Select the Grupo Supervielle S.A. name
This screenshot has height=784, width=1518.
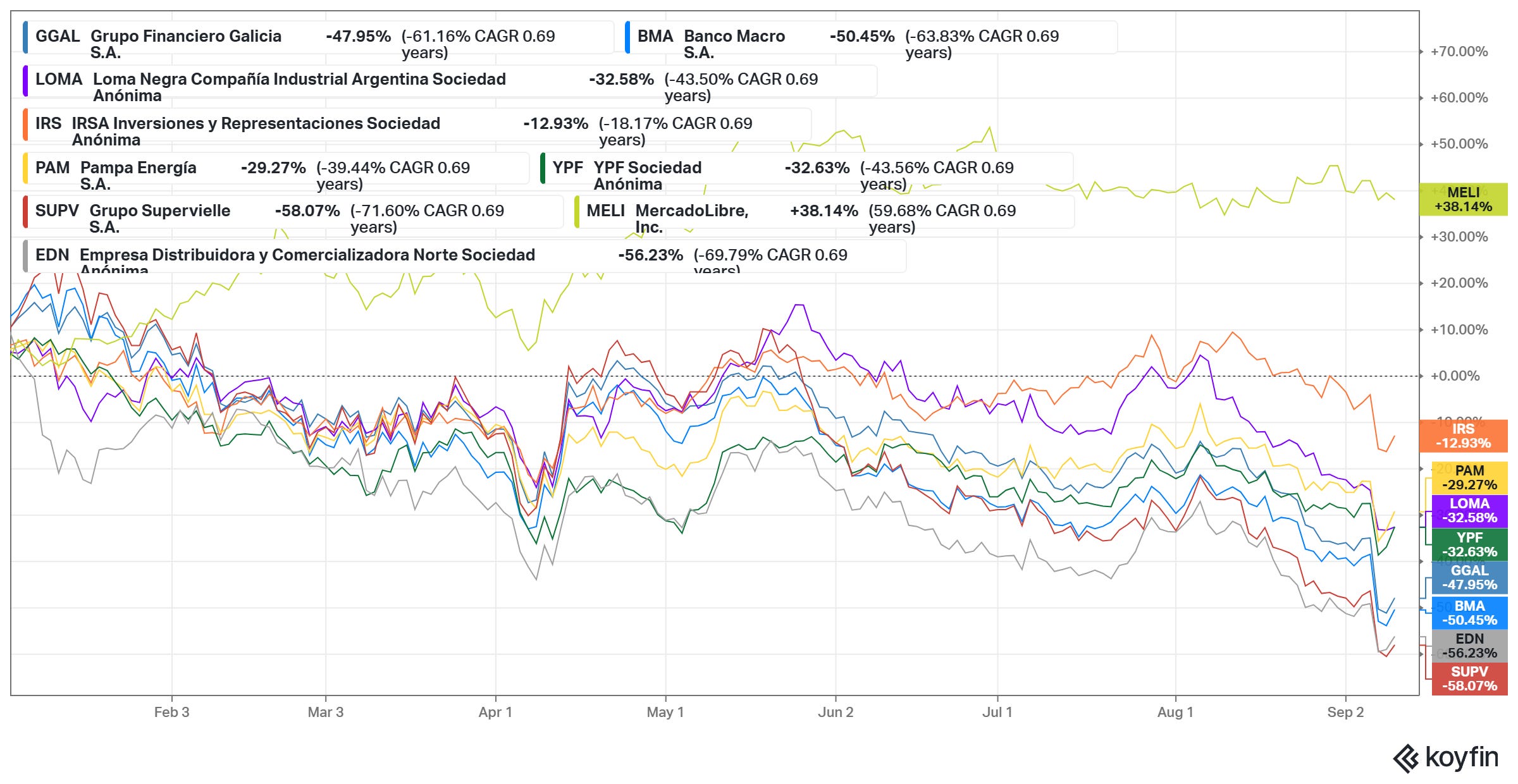point(160,219)
